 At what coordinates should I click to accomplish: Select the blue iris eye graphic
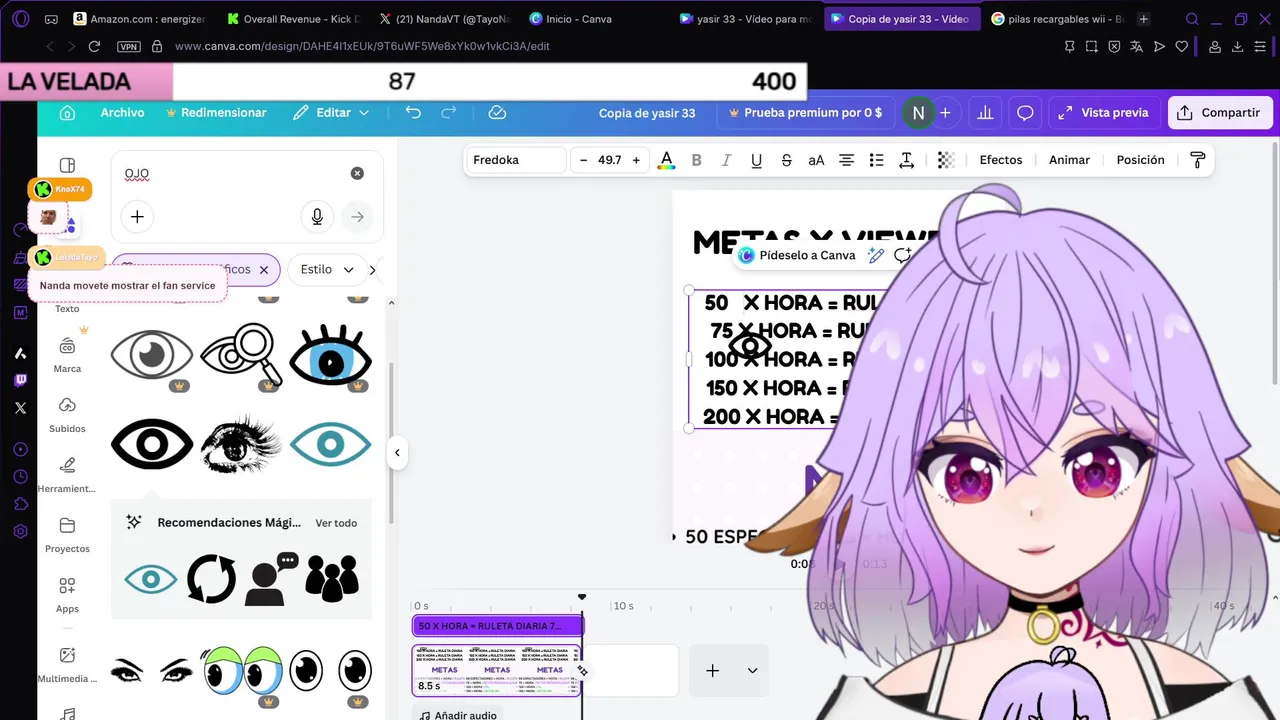[330, 356]
